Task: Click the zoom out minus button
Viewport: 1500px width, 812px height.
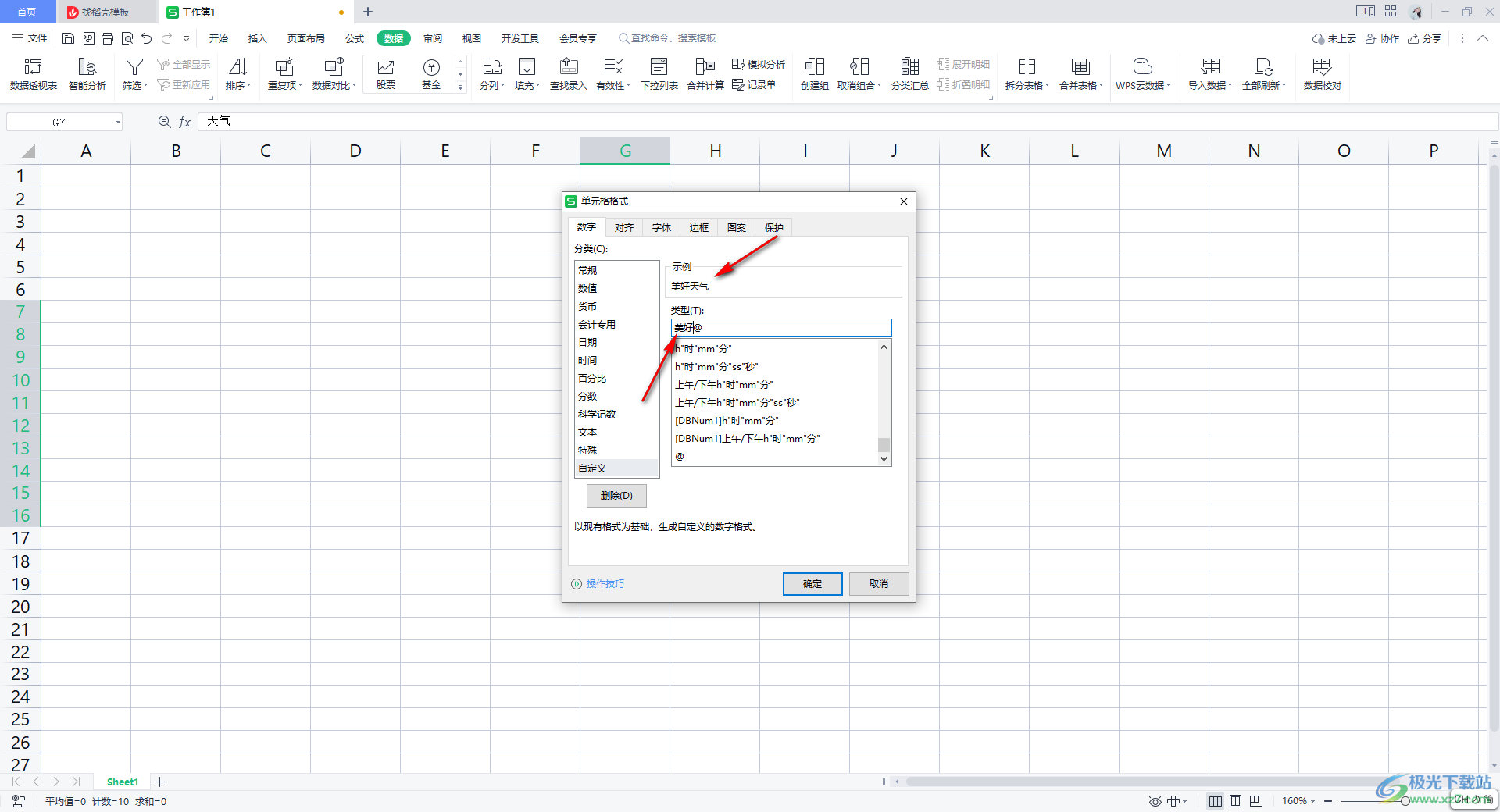Action: 1328,801
